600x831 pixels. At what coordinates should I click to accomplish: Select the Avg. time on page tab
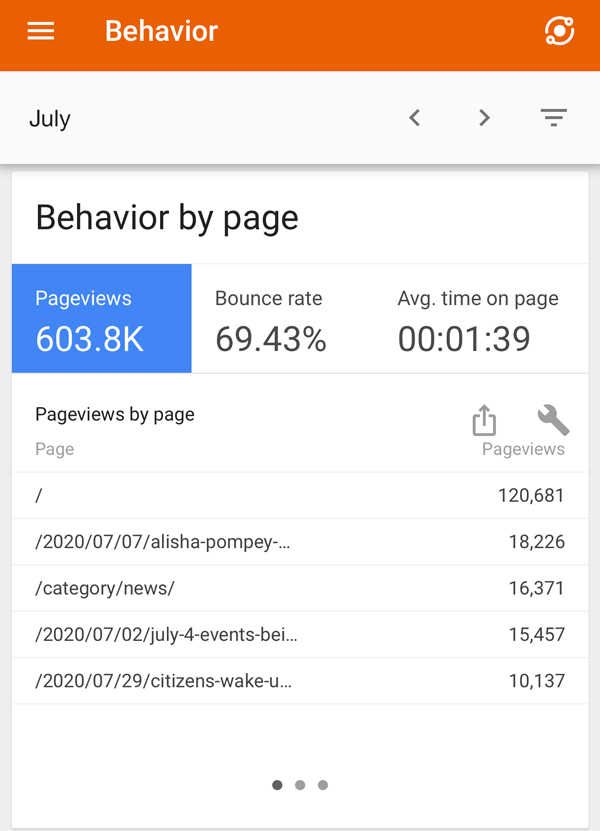click(481, 319)
